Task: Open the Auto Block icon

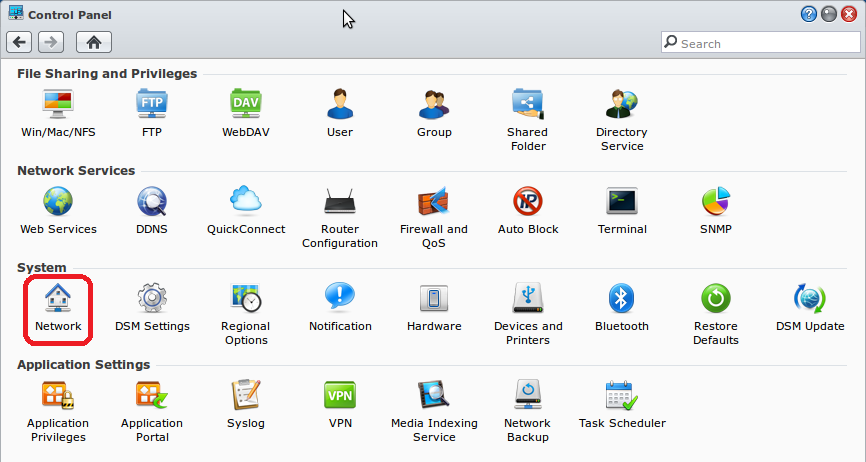Action: pyautogui.click(x=528, y=201)
